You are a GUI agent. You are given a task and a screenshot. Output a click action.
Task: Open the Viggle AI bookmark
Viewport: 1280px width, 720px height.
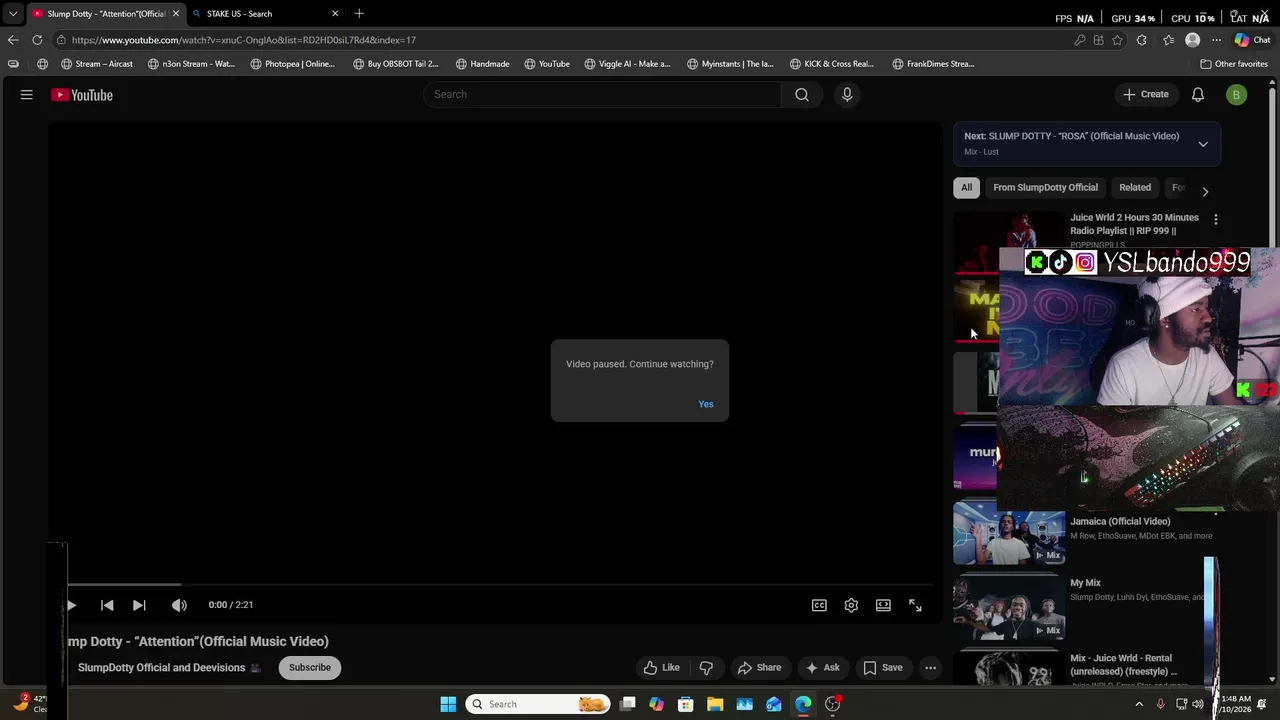pos(628,64)
